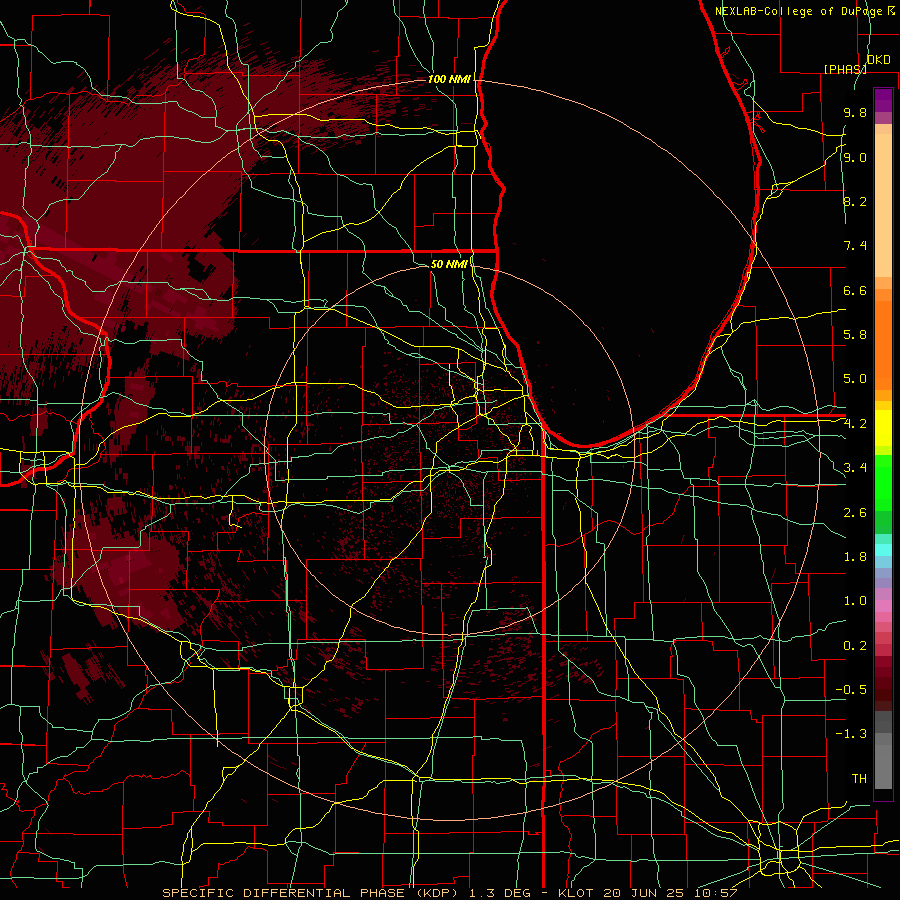Screen dimensions: 900x900
Task: Click the 5.0 legend value
Action: click(855, 379)
